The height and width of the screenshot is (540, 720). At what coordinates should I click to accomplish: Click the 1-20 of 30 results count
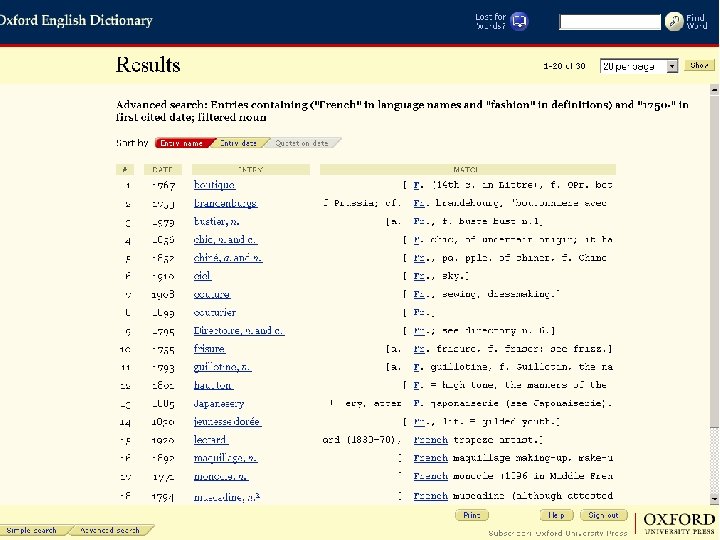point(564,66)
